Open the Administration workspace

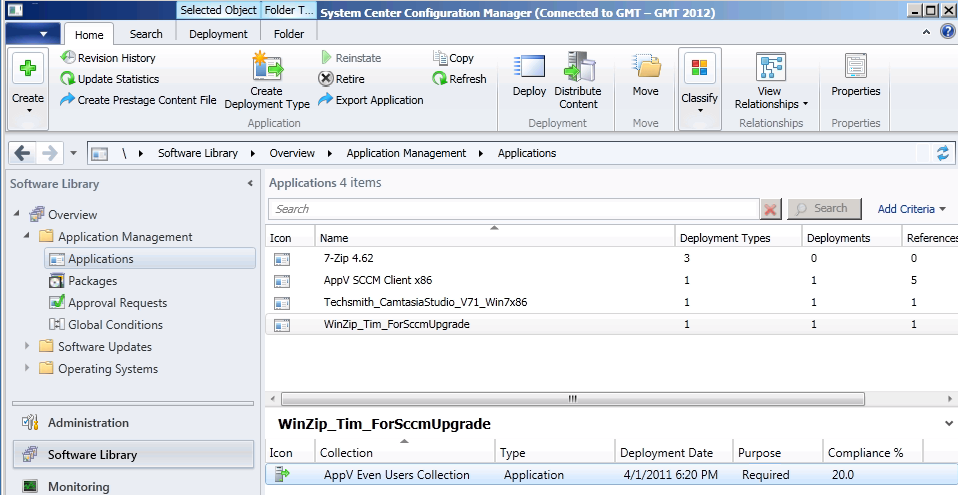coord(133,422)
